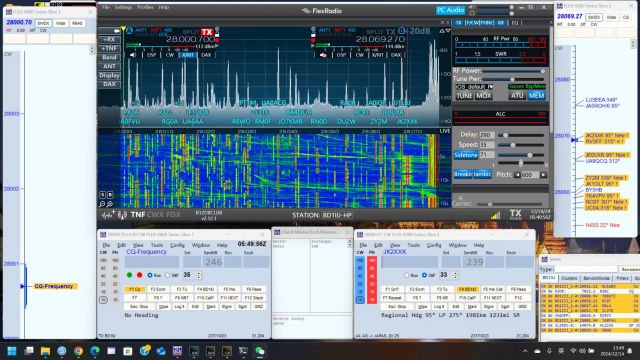Image resolution: width=640 pixels, height=360 pixels.
Task: Toggle XRIT button on slice A
Action: click(187, 55)
